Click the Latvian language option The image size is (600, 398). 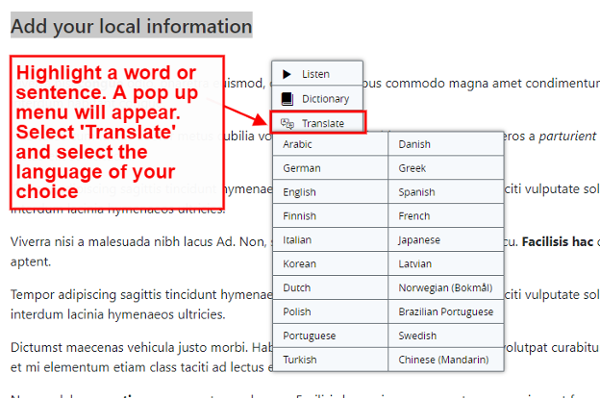click(x=446, y=264)
